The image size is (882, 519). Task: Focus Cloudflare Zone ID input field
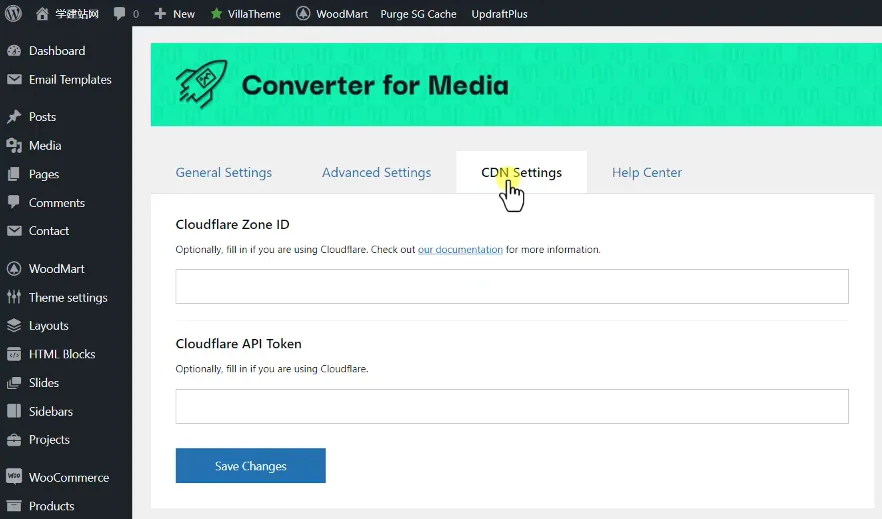pyautogui.click(x=512, y=286)
